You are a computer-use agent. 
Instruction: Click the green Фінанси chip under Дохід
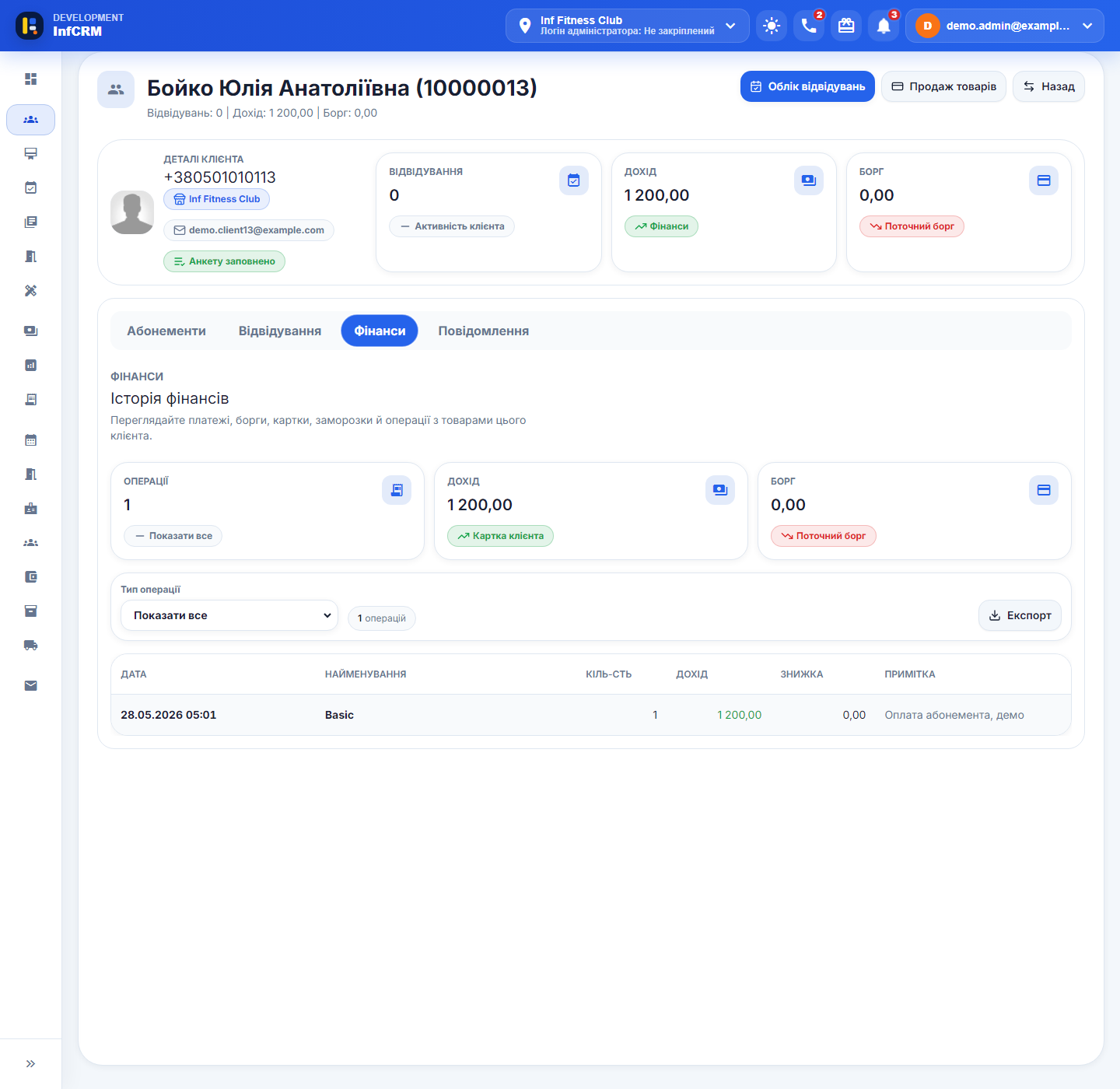pyautogui.click(x=661, y=226)
